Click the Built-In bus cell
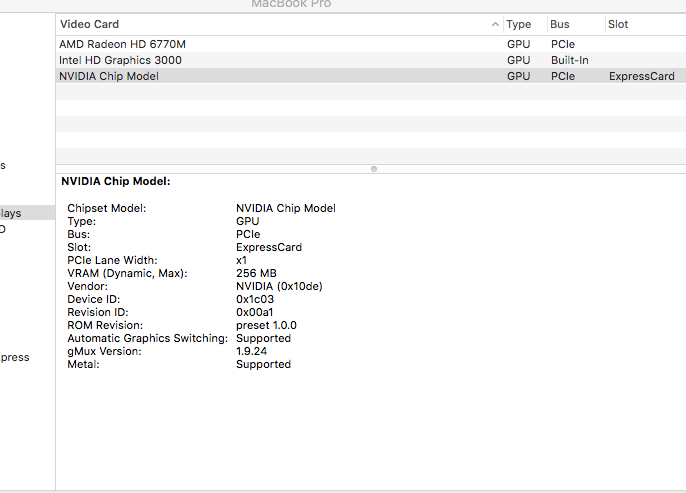This screenshot has height=493, width=686. coord(569,60)
